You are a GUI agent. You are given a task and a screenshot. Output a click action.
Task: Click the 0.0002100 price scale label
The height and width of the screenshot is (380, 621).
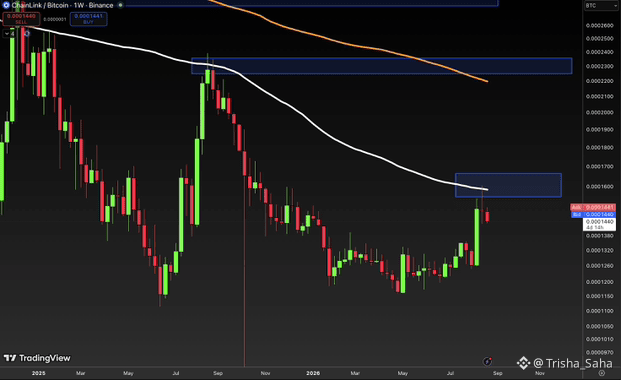coord(599,96)
